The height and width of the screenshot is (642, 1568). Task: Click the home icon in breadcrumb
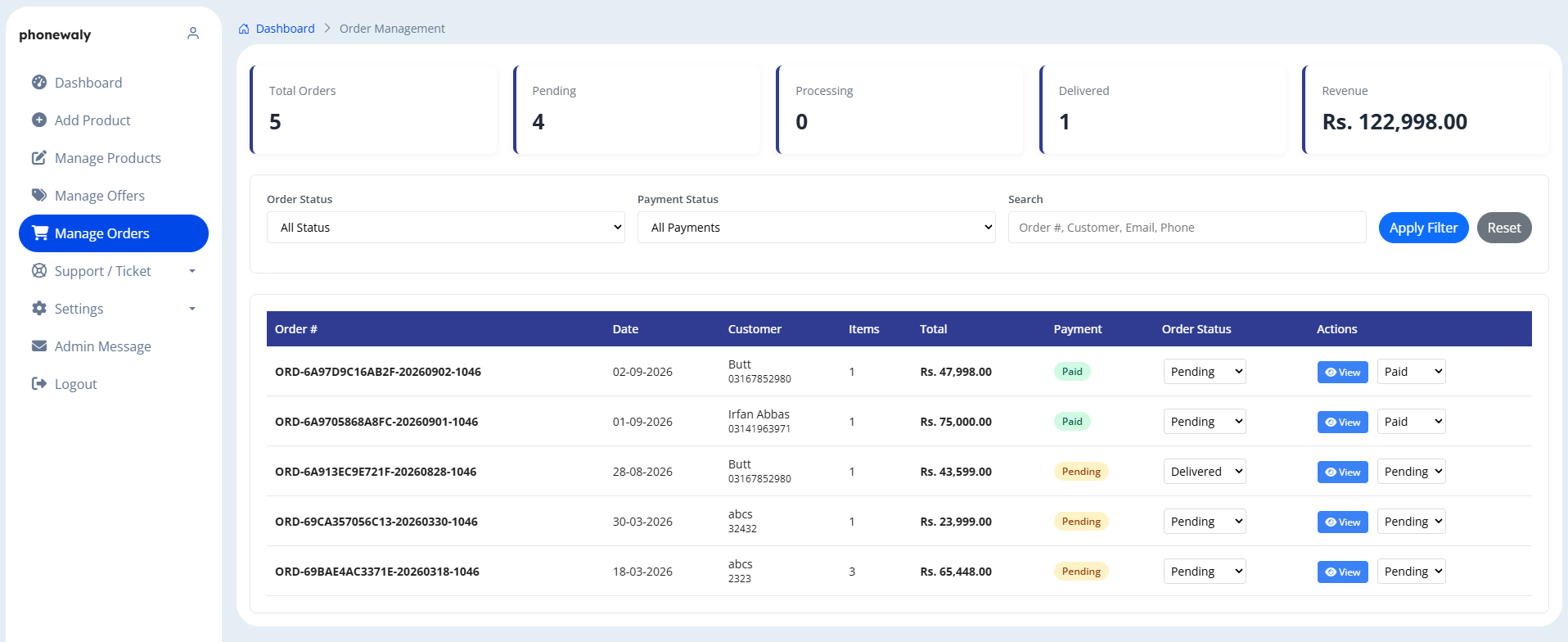(x=244, y=29)
